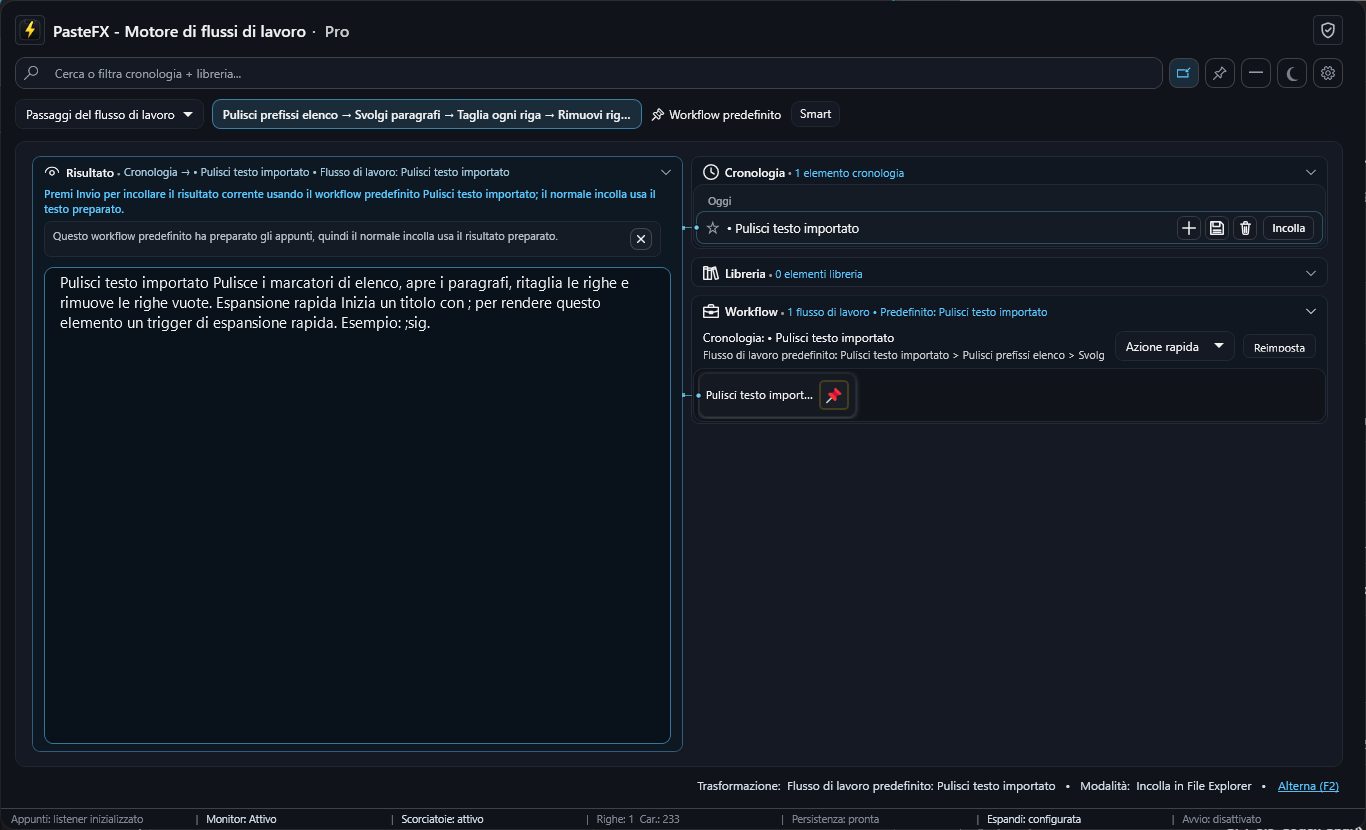Click the Incolla button on the history item
Viewport: 1366px width, 830px height.
tap(1288, 228)
